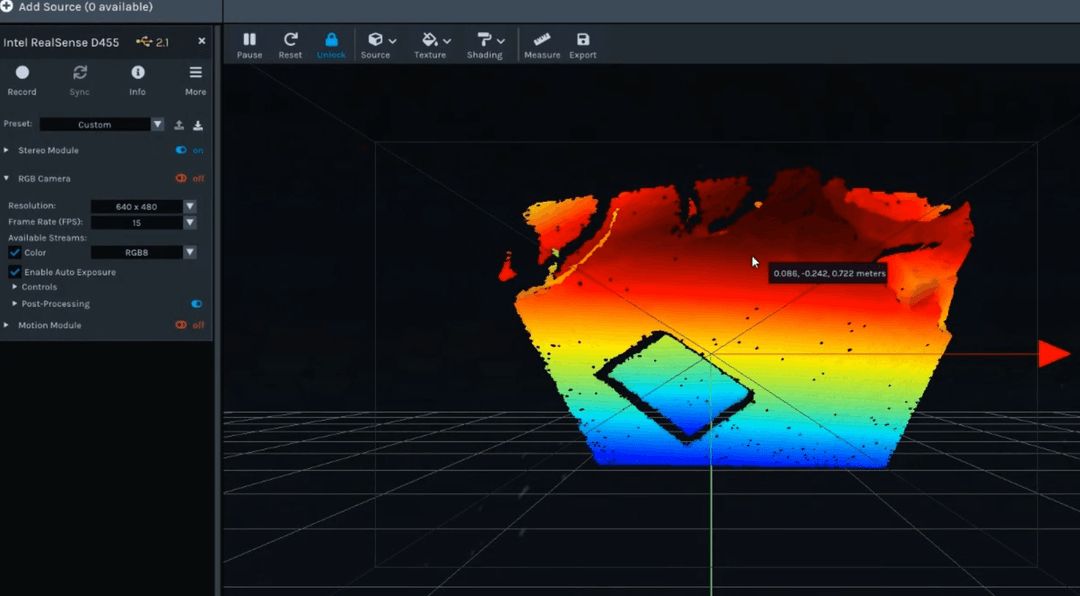Expand the Controls section

[x=39, y=287]
